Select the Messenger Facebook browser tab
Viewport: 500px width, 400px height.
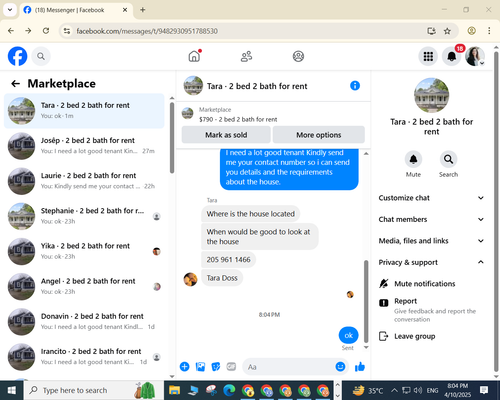click(x=76, y=10)
